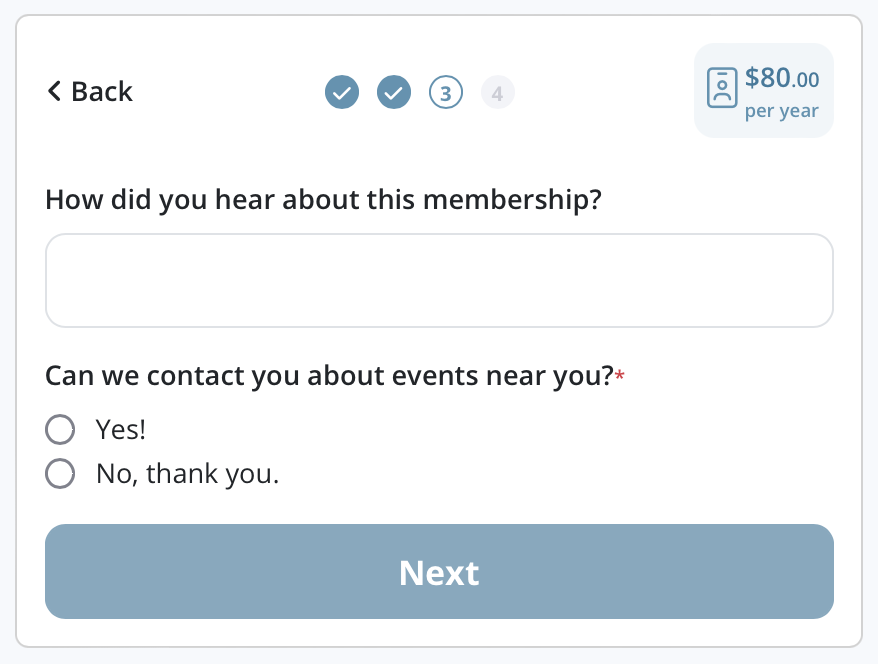Click the second completed step checkmark icon
The height and width of the screenshot is (664, 878).
(x=393, y=91)
